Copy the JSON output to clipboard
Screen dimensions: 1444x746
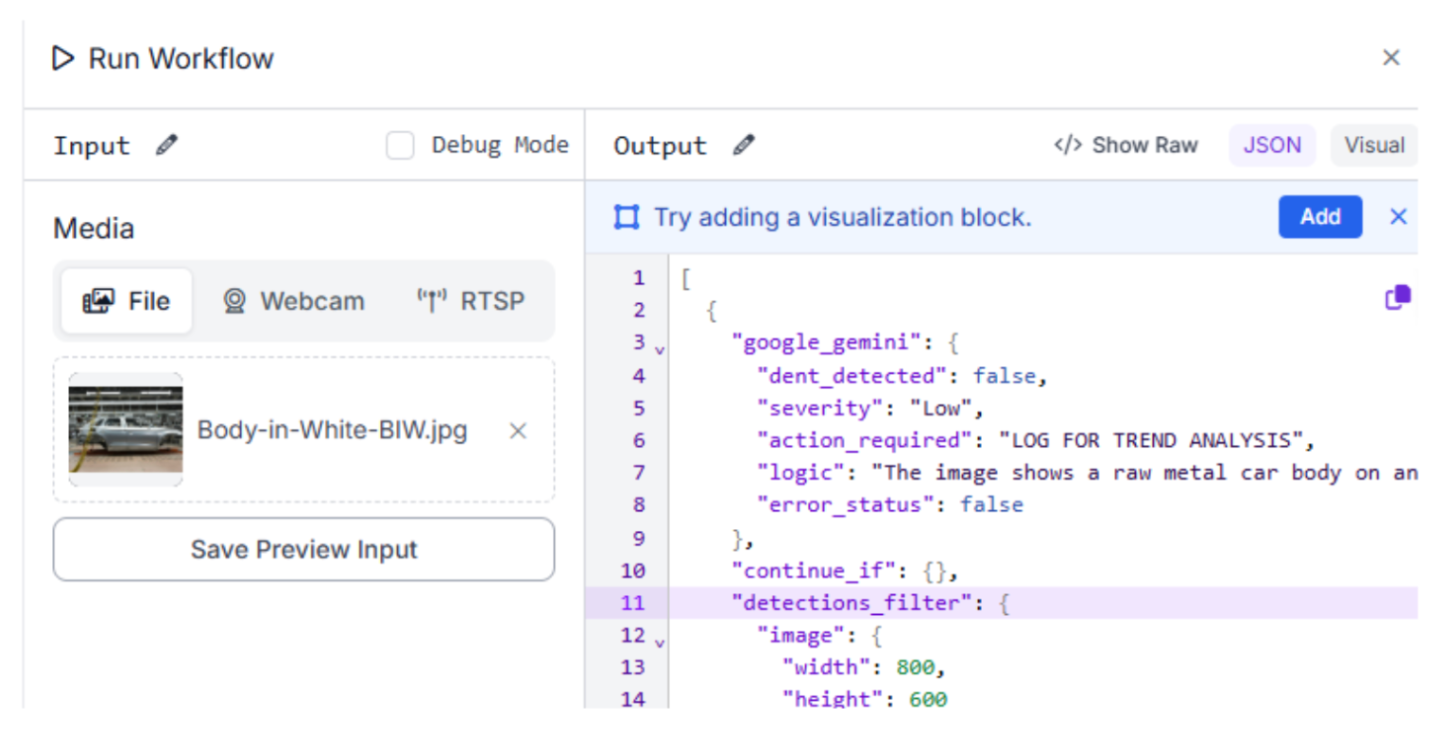pyautogui.click(x=1397, y=298)
